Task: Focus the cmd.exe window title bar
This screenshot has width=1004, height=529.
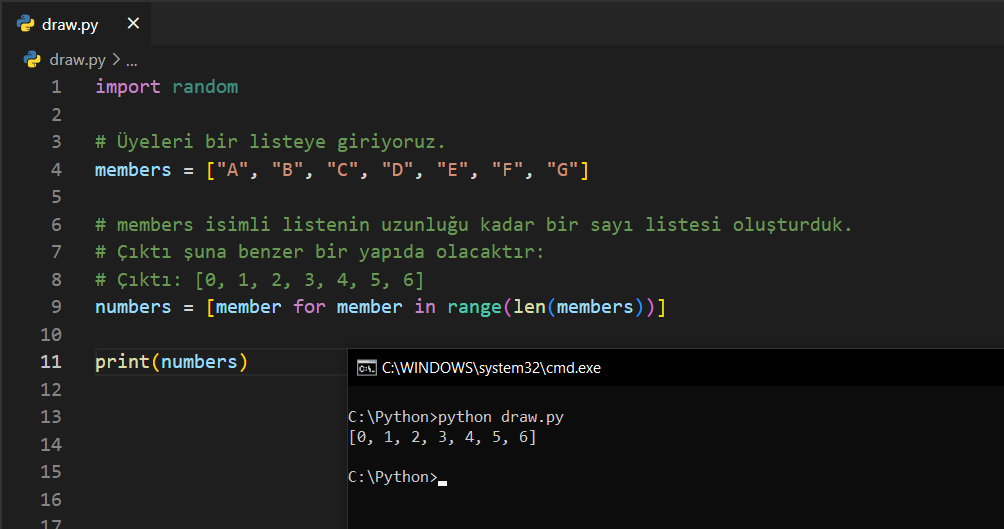Action: click(x=700, y=367)
